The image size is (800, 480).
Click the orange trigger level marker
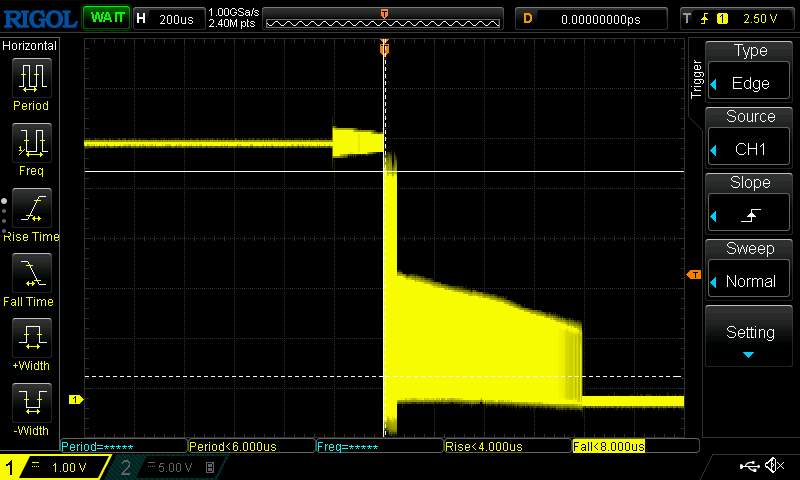tap(692, 274)
